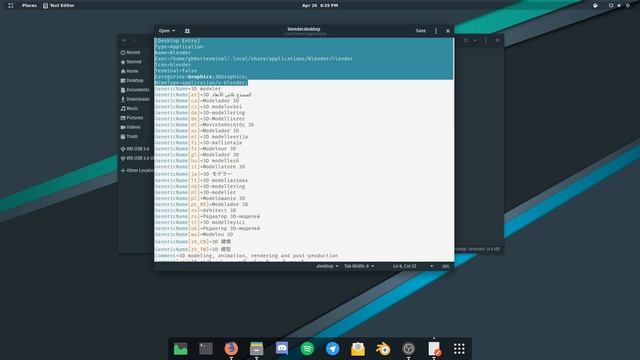The height and width of the screenshot is (360, 640).
Task: Switch to Text Editor in the dock
Action: (434, 349)
